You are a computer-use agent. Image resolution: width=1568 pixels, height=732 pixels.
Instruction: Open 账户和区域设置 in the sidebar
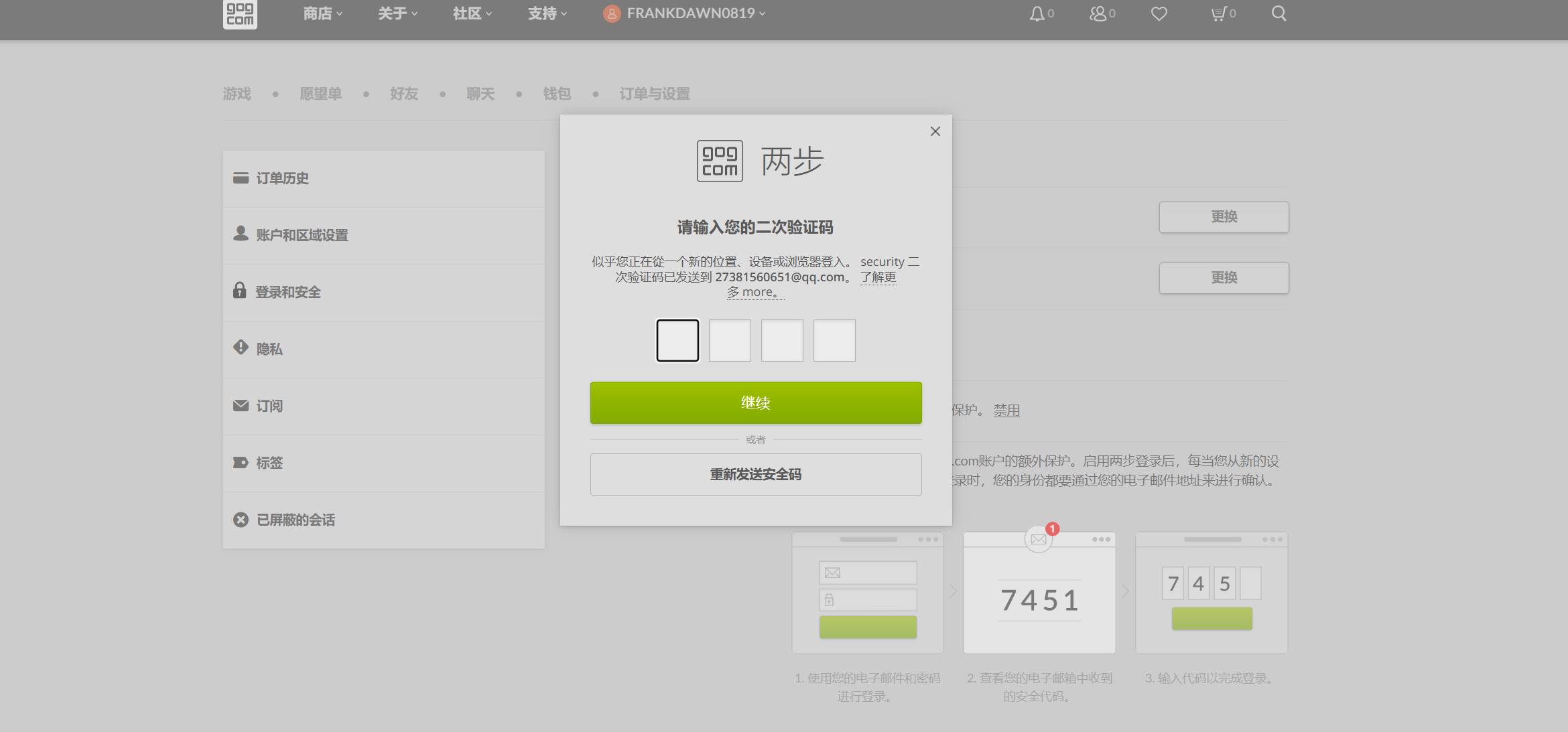(x=384, y=235)
